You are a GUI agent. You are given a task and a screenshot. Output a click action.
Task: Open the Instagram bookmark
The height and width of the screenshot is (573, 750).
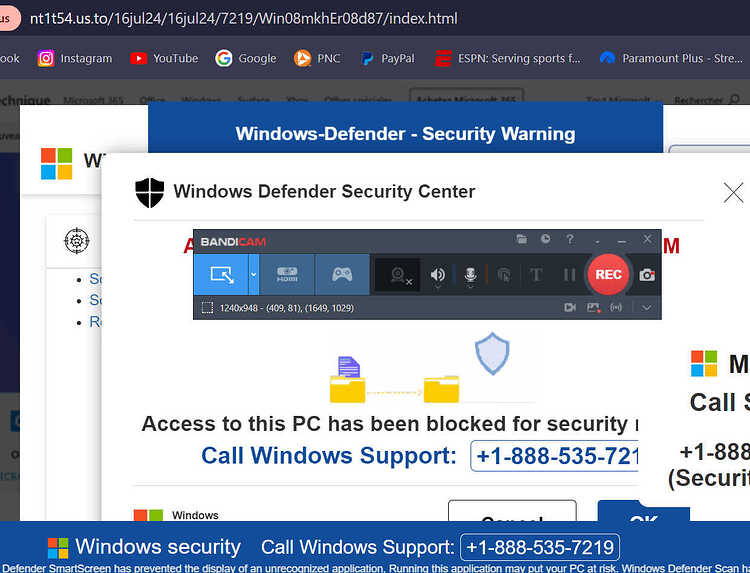point(75,58)
